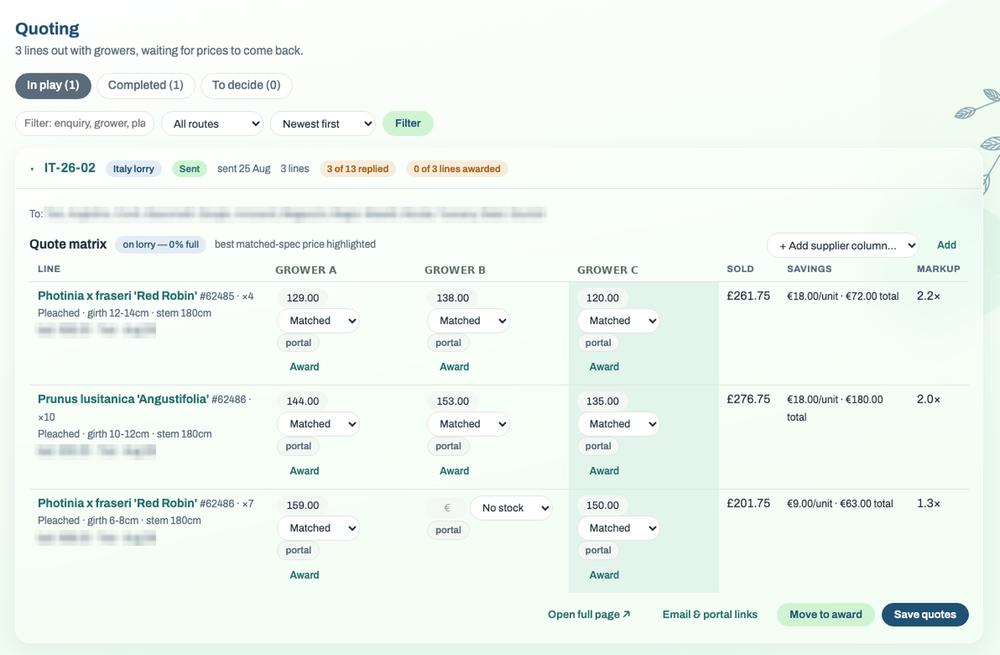Open Grower A status dropdown for #62486
The height and width of the screenshot is (655, 1000).
(x=318, y=527)
